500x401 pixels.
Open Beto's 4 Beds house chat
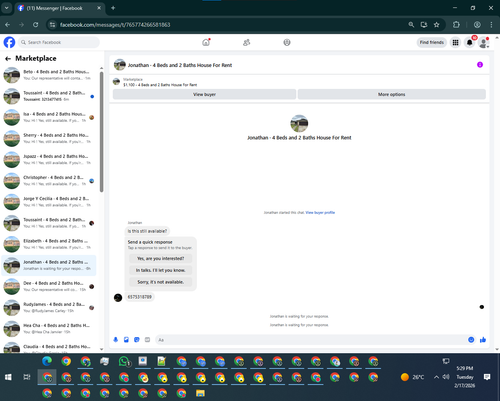(49, 75)
